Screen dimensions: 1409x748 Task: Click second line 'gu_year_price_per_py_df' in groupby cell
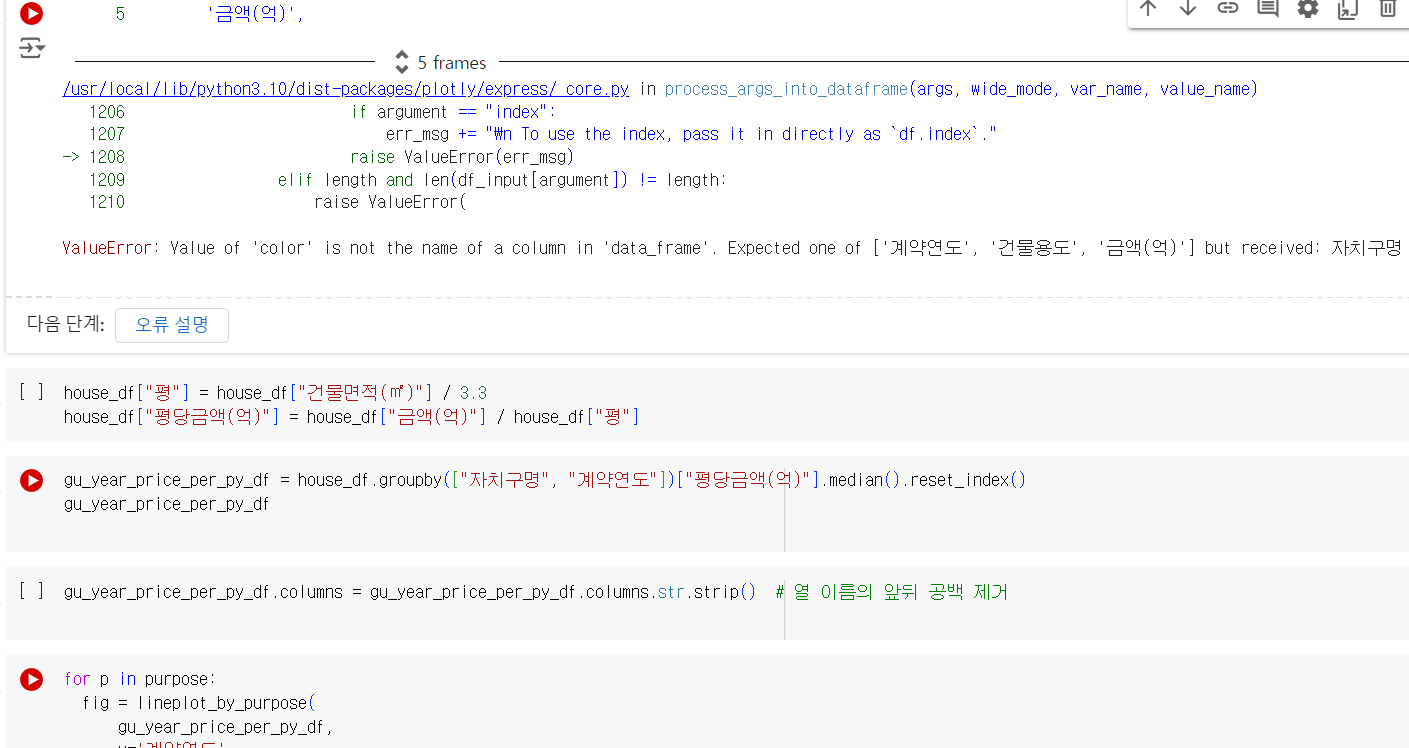click(x=166, y=504)
